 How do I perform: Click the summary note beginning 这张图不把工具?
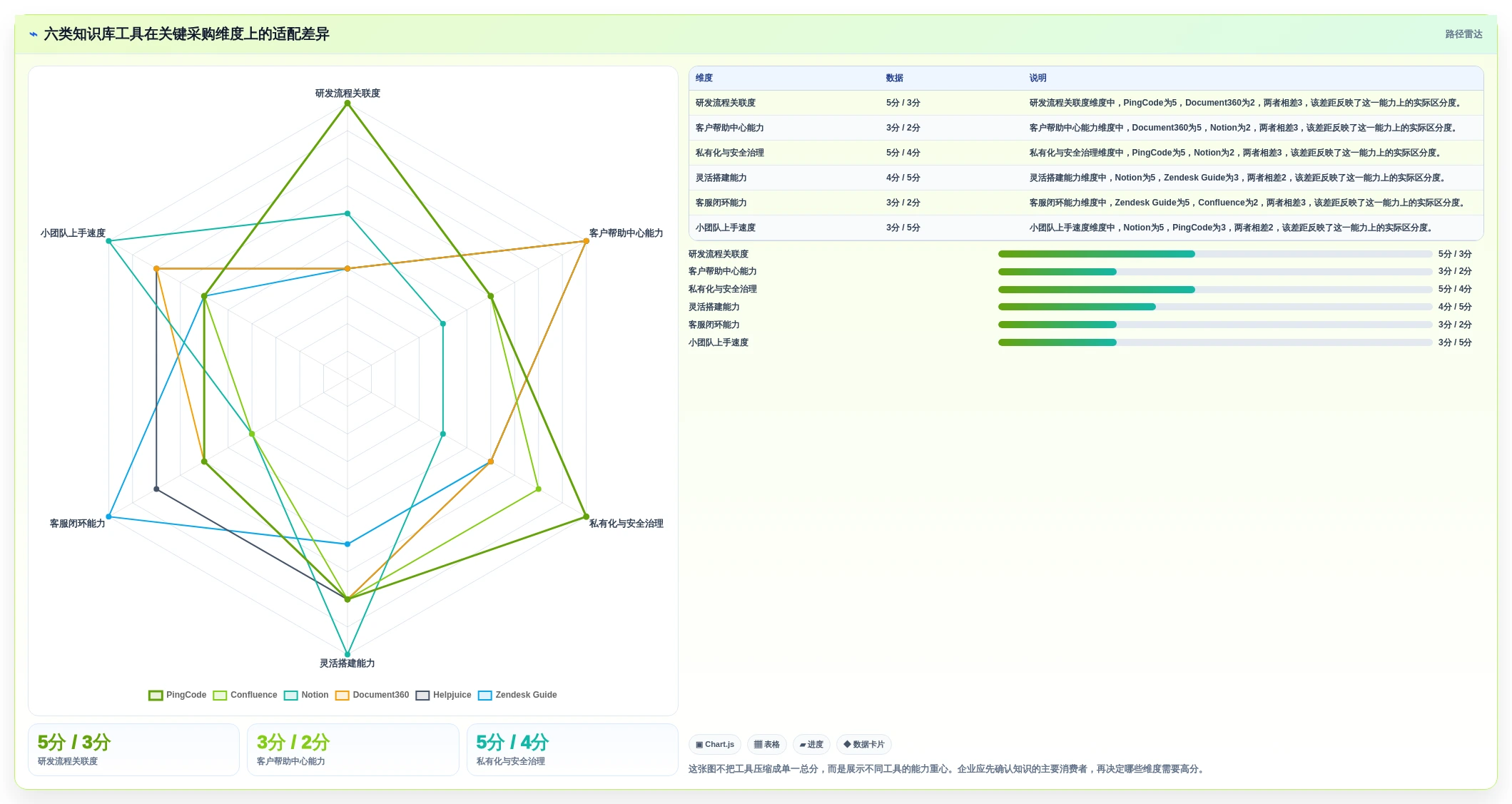click(x=948, y=769)
